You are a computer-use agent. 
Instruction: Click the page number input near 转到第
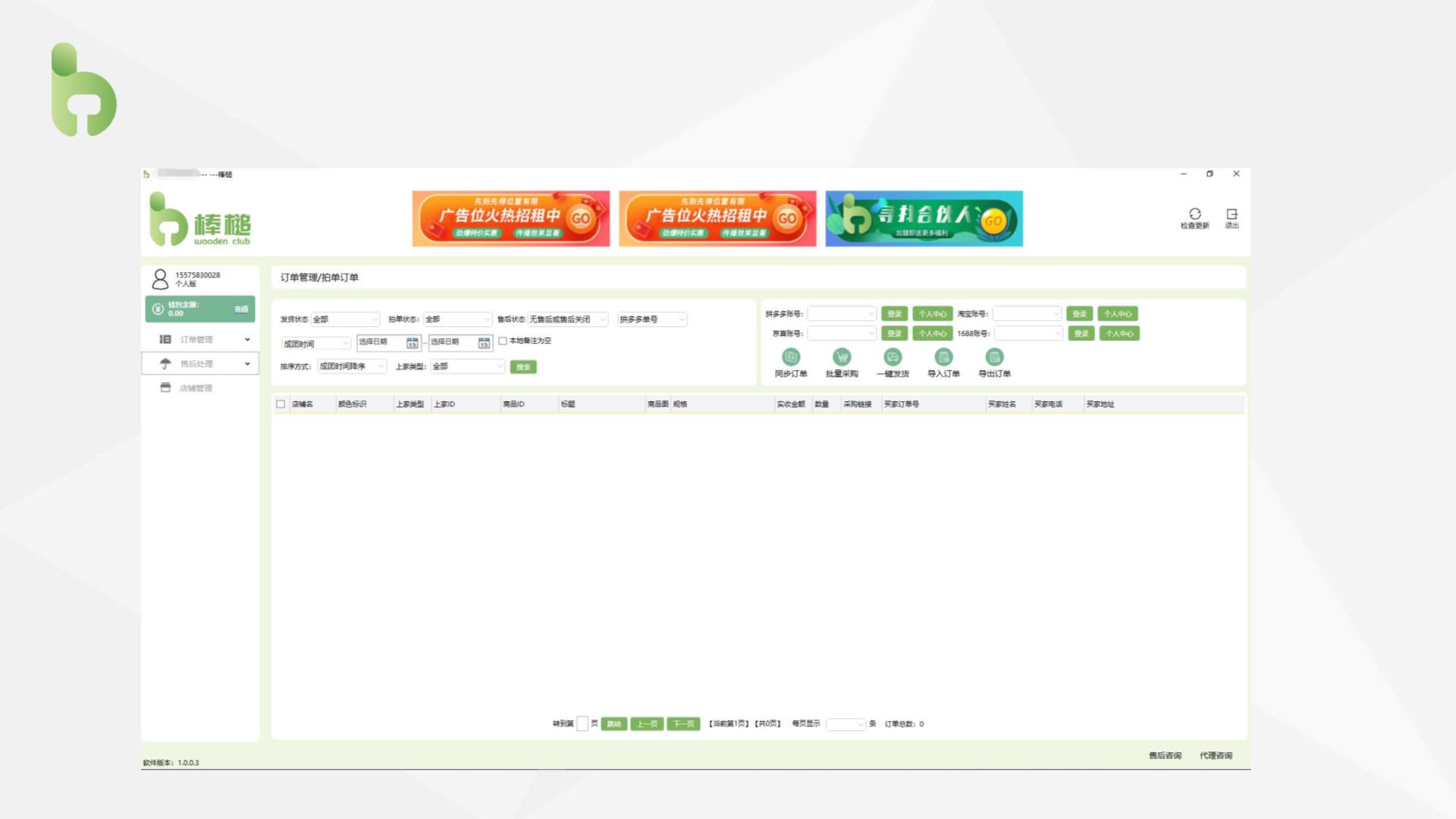click(x=582, y=724)
